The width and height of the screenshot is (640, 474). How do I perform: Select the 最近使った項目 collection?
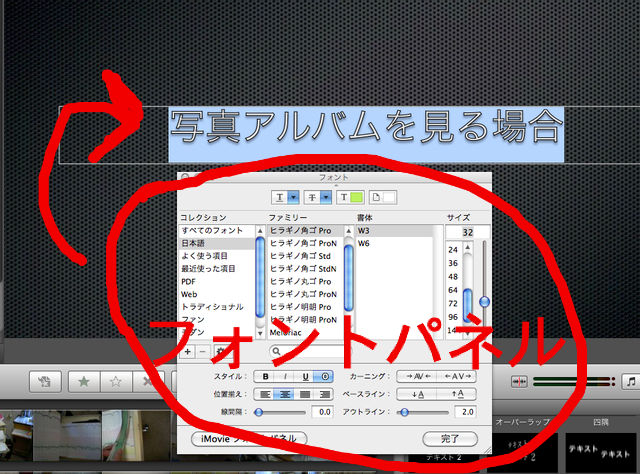click(x=217, y=269)
